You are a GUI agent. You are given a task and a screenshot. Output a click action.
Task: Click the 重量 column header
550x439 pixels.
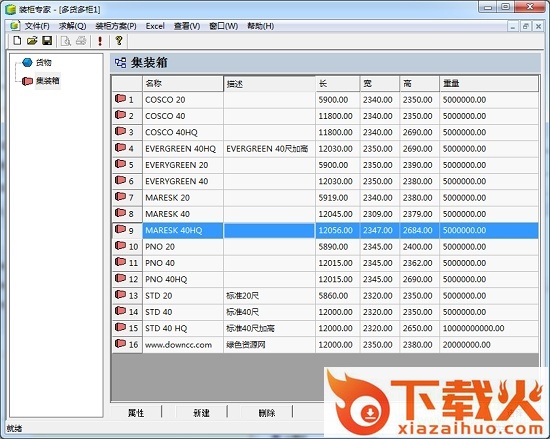(x=489, y=83)
